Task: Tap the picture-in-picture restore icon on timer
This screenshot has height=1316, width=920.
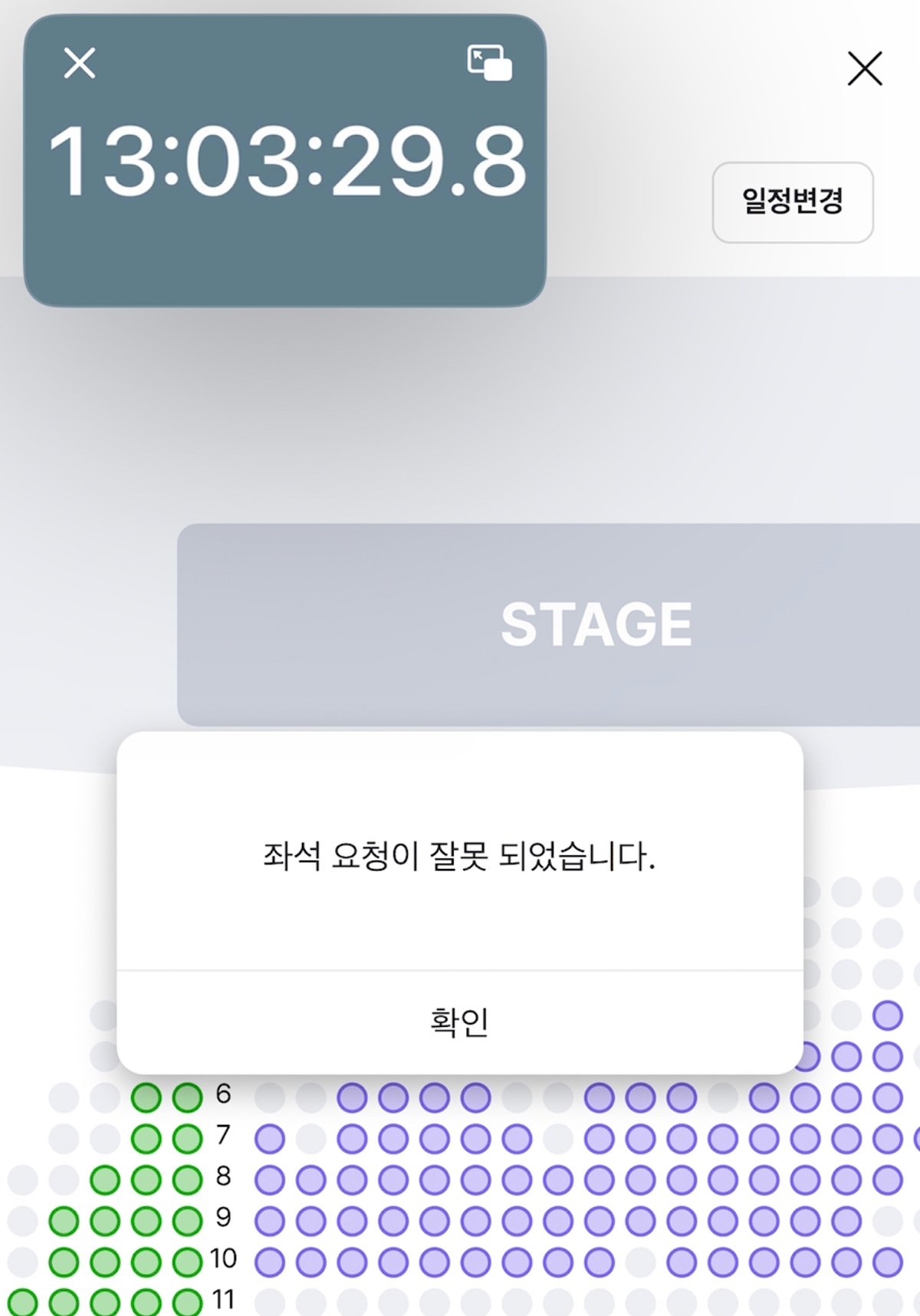Action: tap(490, 63)
